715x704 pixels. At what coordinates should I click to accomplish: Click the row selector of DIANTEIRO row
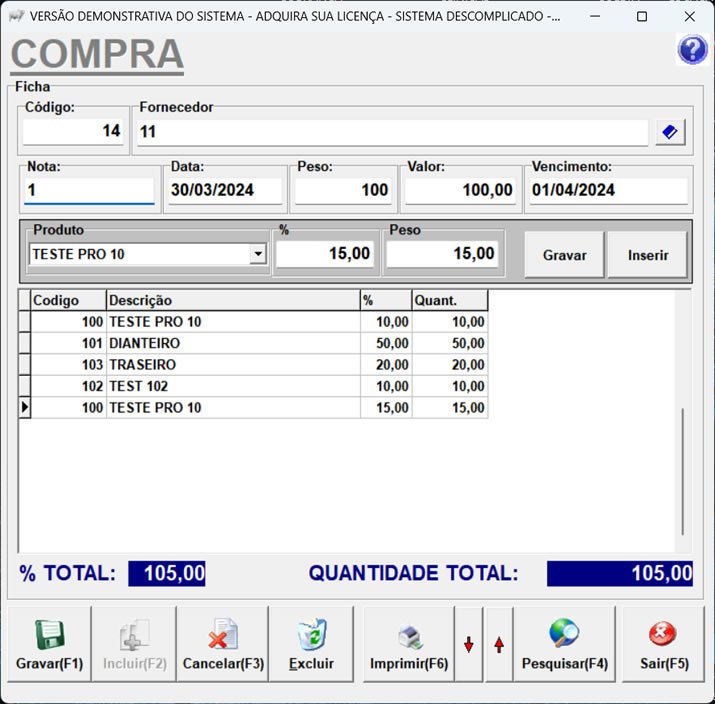point(25,343)
